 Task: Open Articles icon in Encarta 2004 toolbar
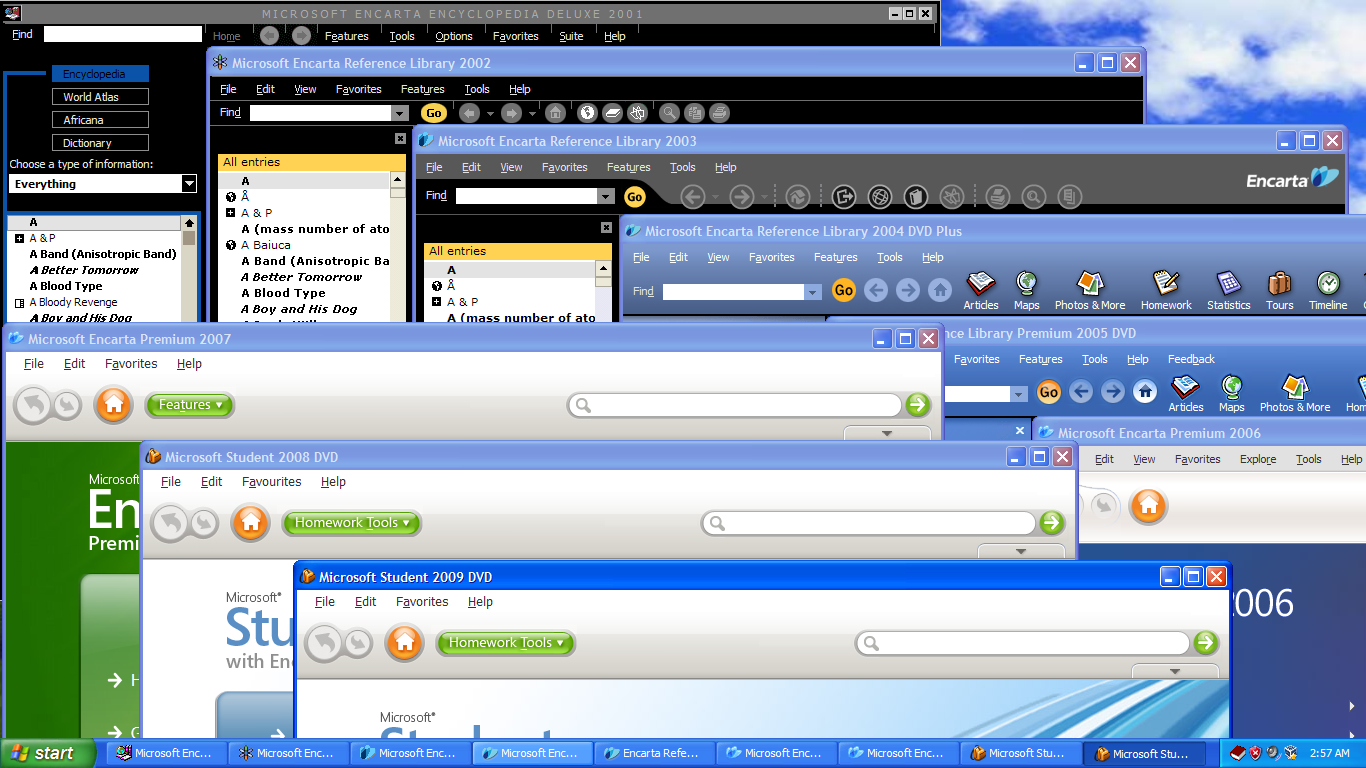[981, 290]
